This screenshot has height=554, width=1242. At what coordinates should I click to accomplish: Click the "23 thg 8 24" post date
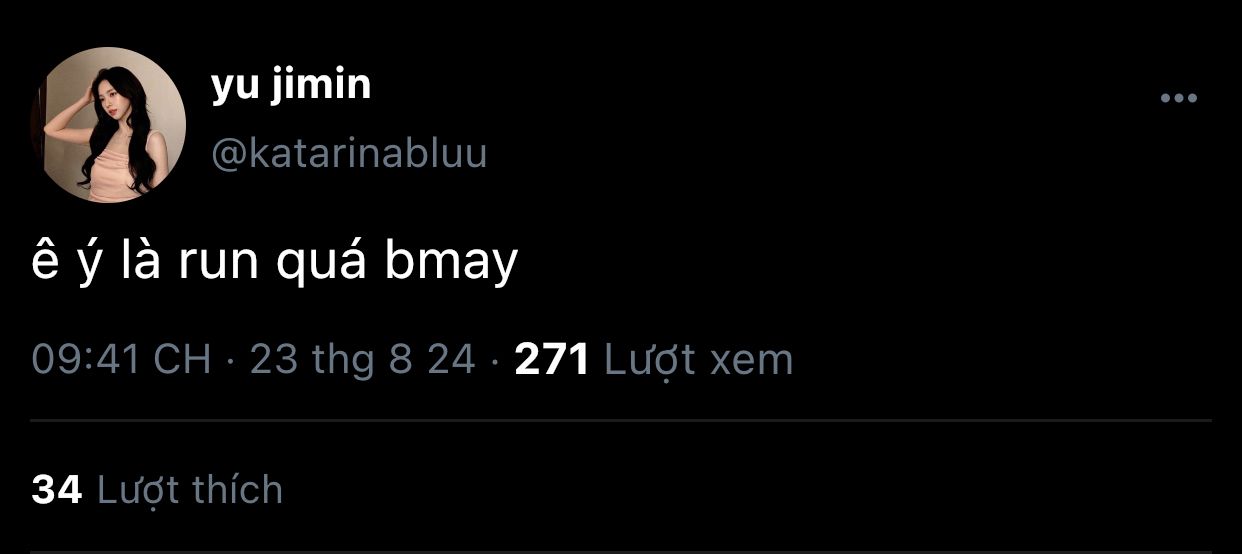pyautogui.click(x=362, y=359)
